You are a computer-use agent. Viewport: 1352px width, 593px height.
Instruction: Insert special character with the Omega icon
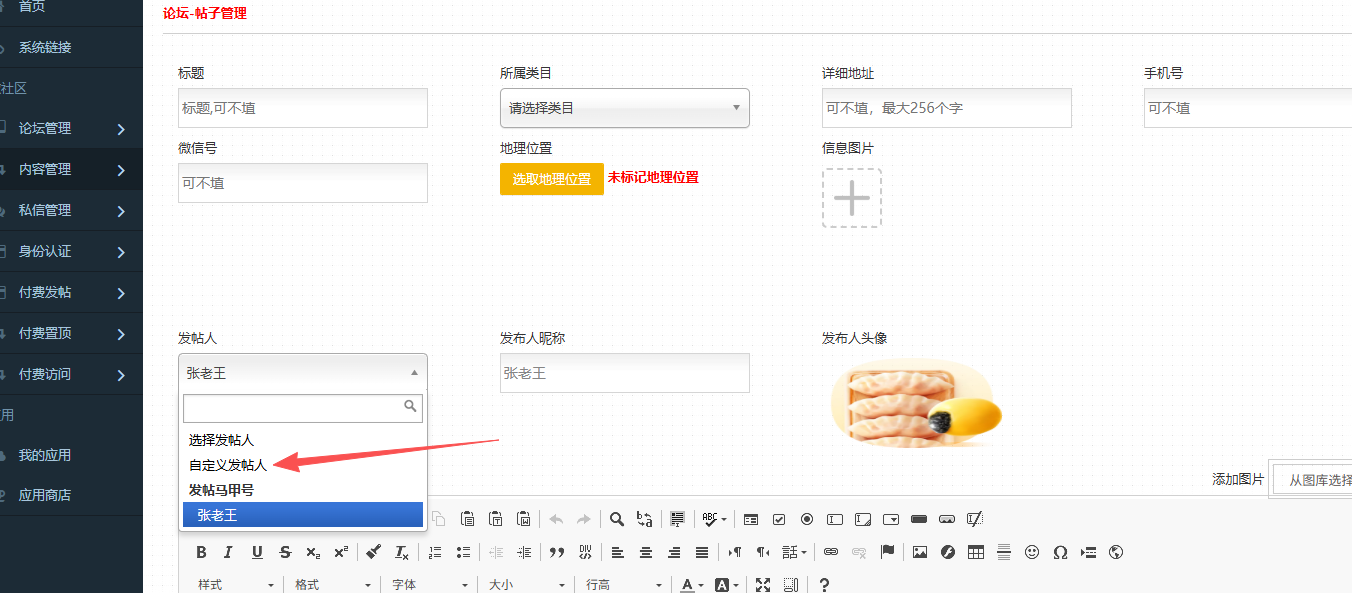(x=1060, y=552)
